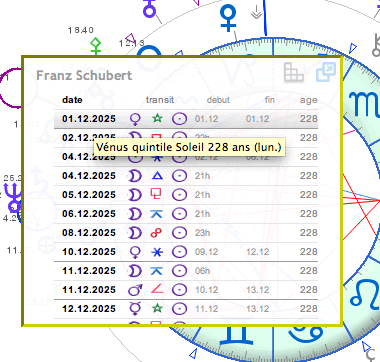Screen dimensions: 380x362
Task: Click the debut column header
Action: (x=218, y=100)
